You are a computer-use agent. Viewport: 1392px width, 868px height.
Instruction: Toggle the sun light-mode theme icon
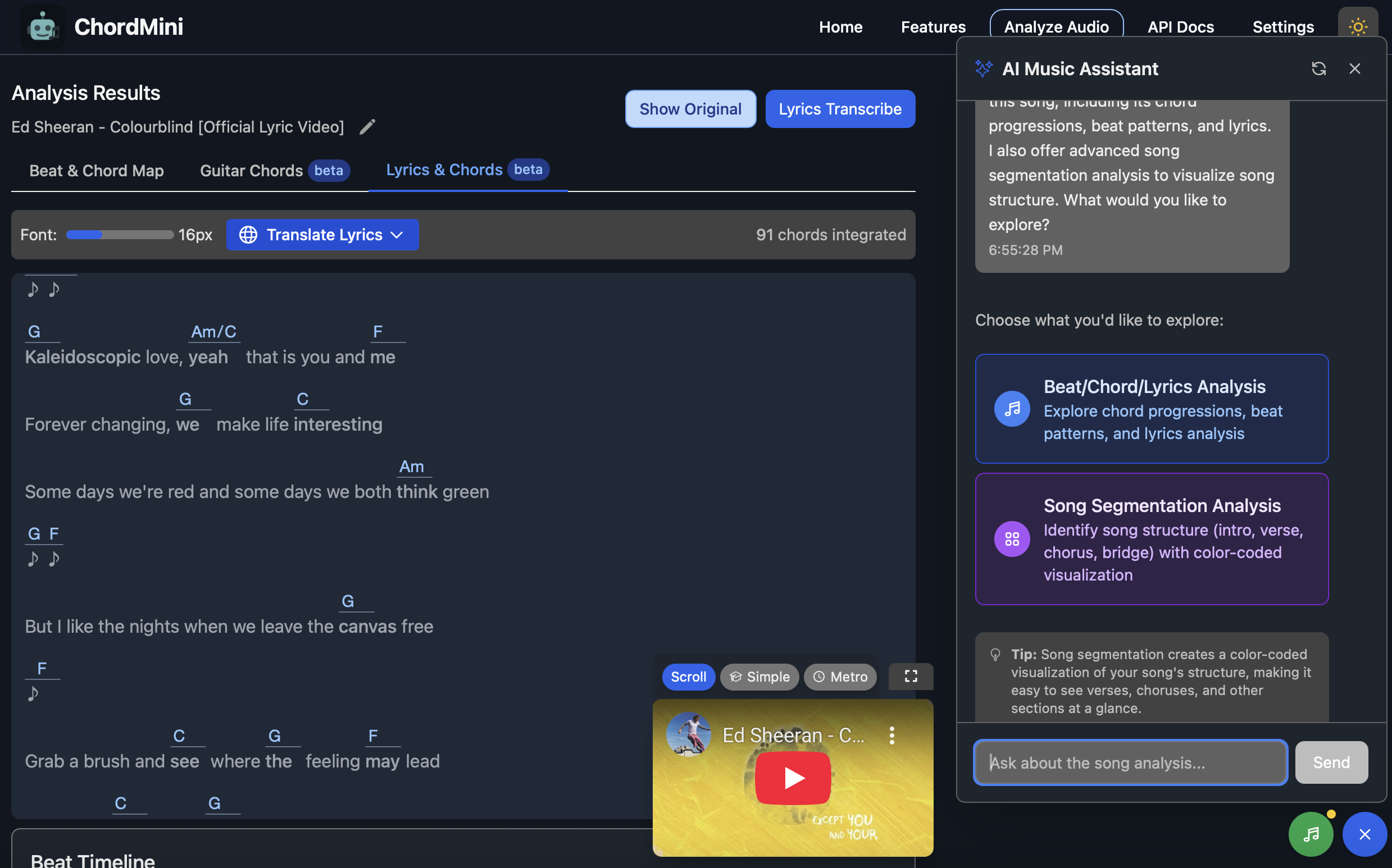pos(1358,26)
